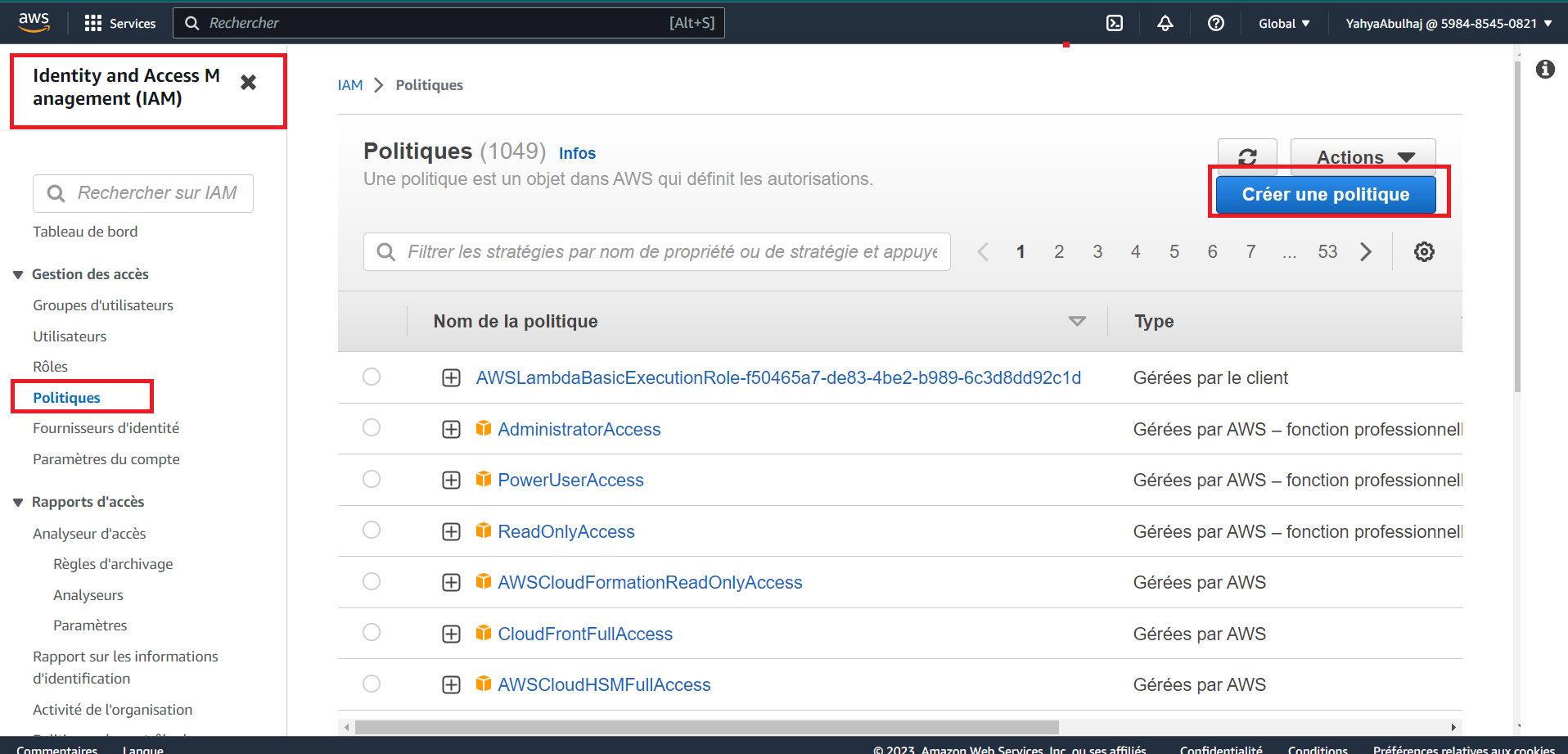The image size is (1568, 754).
Task: Click the PowerUserAccess orange policy icon
Action: 484,479
